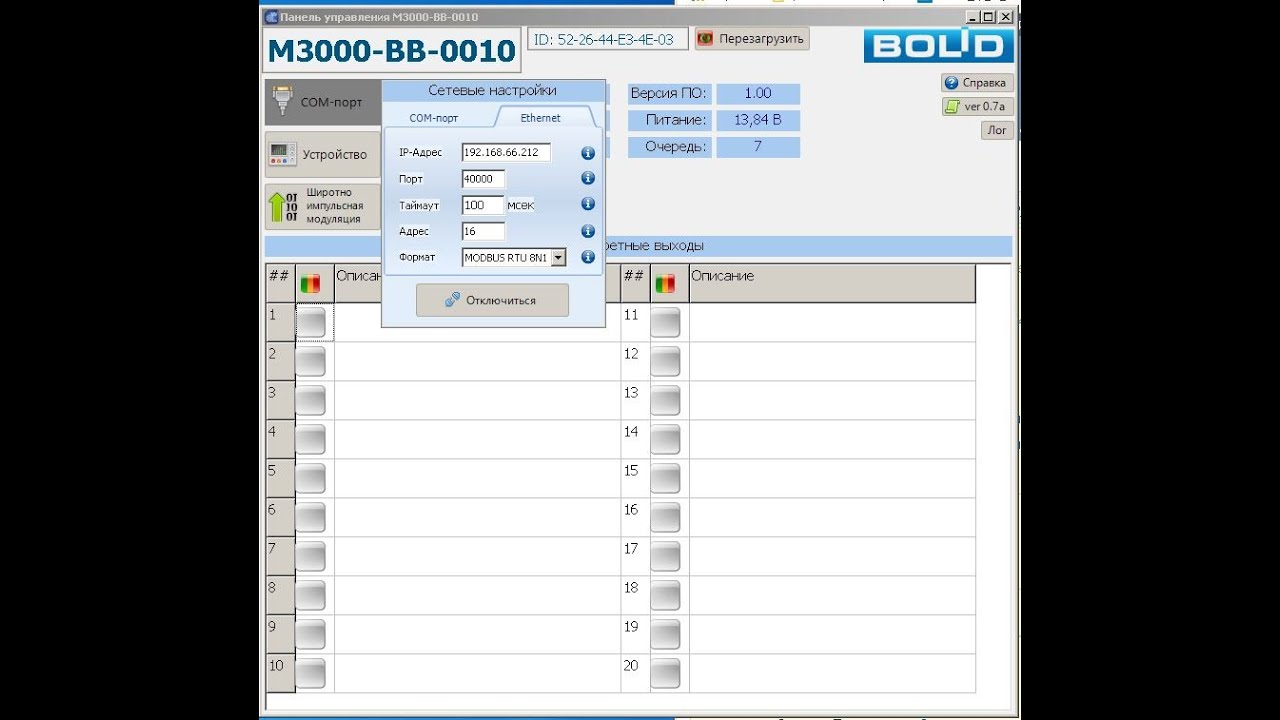Click the Версия ПО: label

(669, 94)
